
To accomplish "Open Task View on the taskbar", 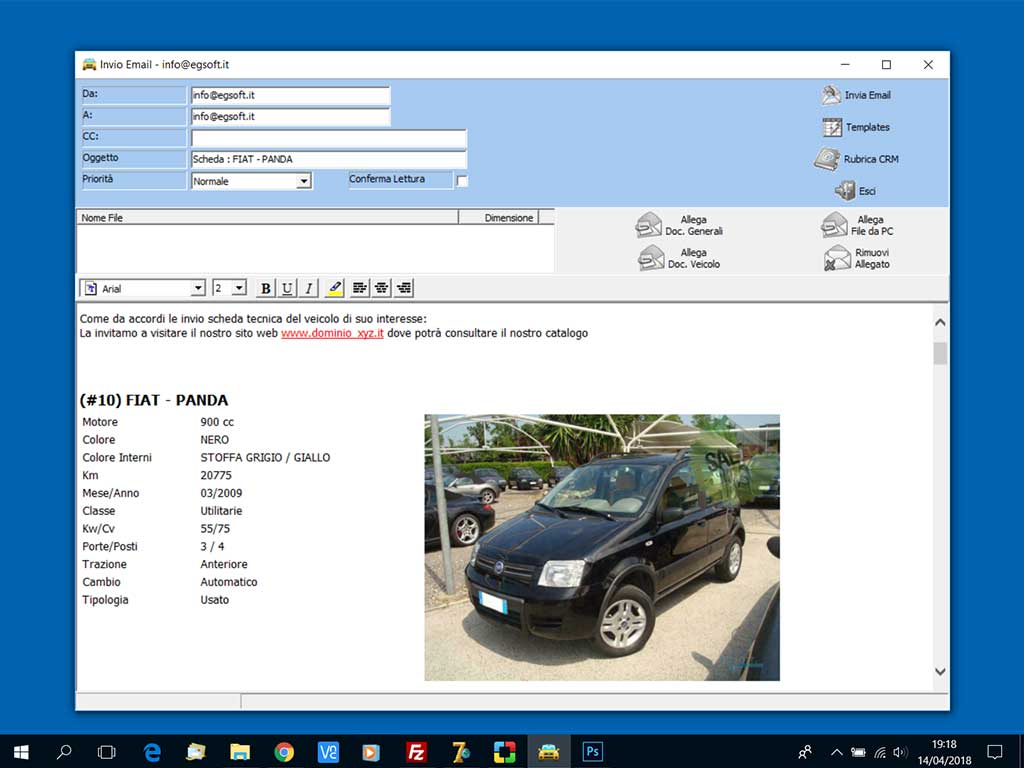I will (106, 752).
